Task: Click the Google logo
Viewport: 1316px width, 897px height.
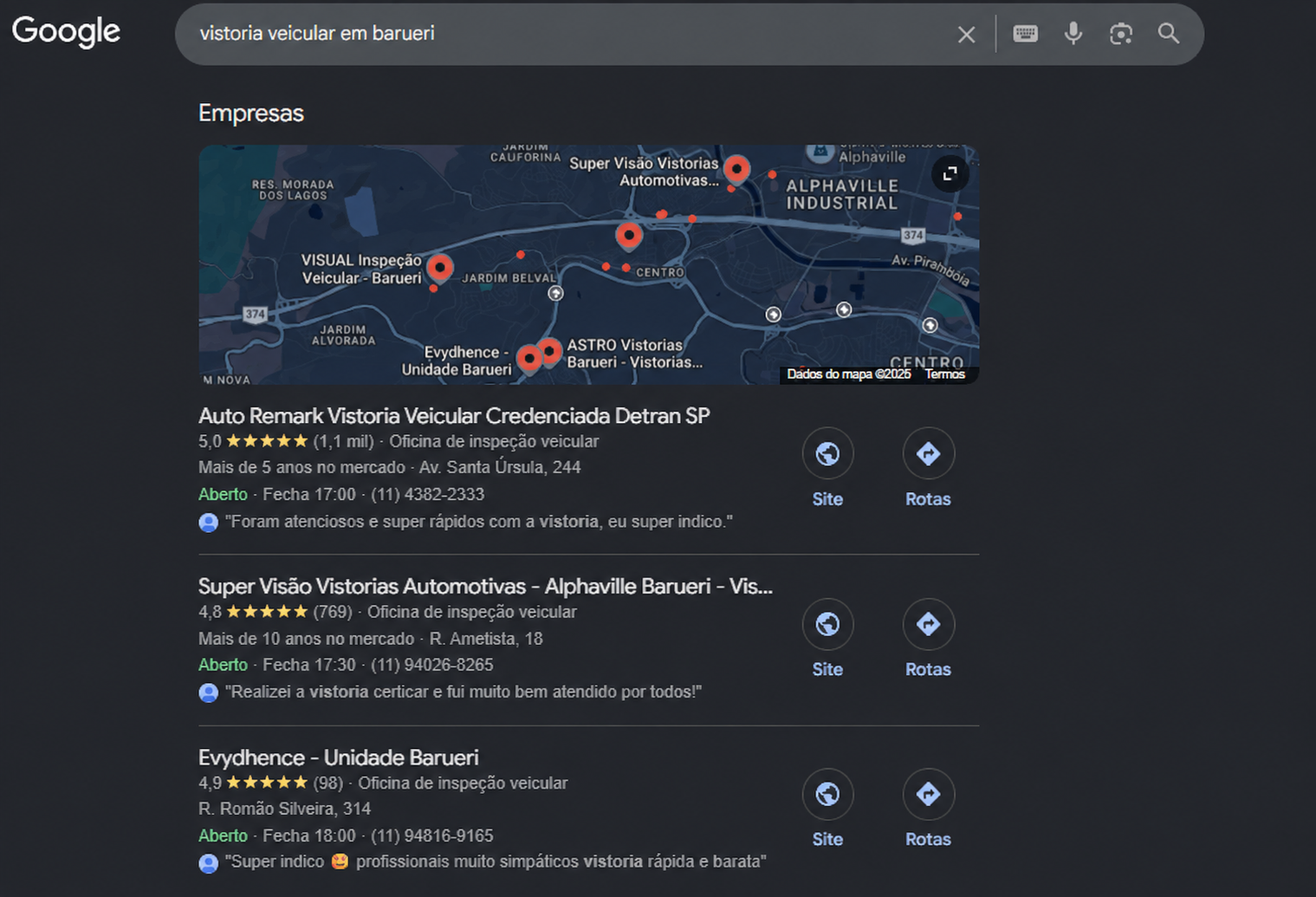Action: click(x=66, y=32)
